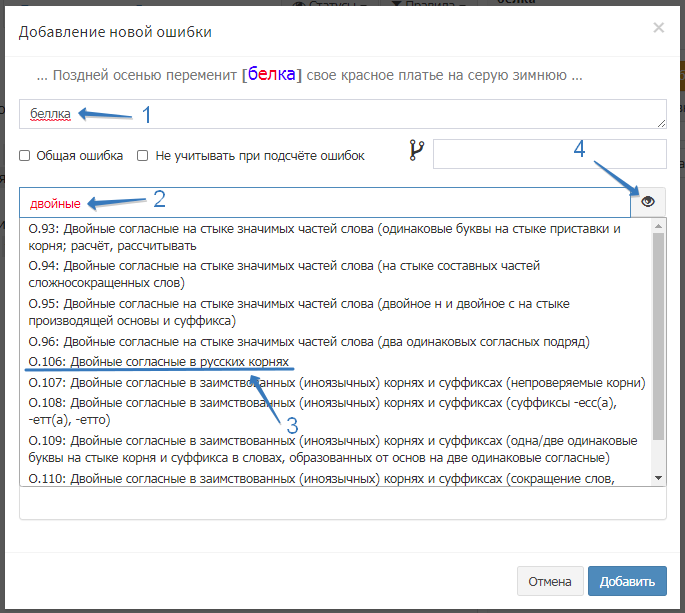Focus the empty field next to branch icon

pyautogui.click(x=549, y=154)
